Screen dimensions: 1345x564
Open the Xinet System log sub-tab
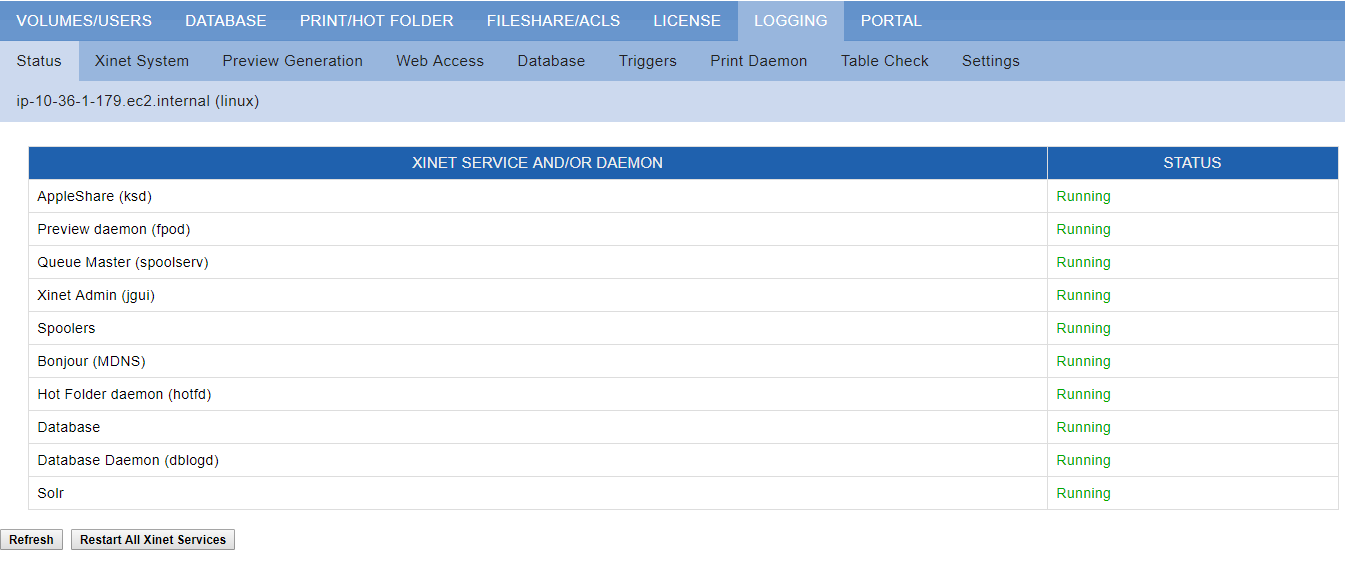[x=142, y=61]
